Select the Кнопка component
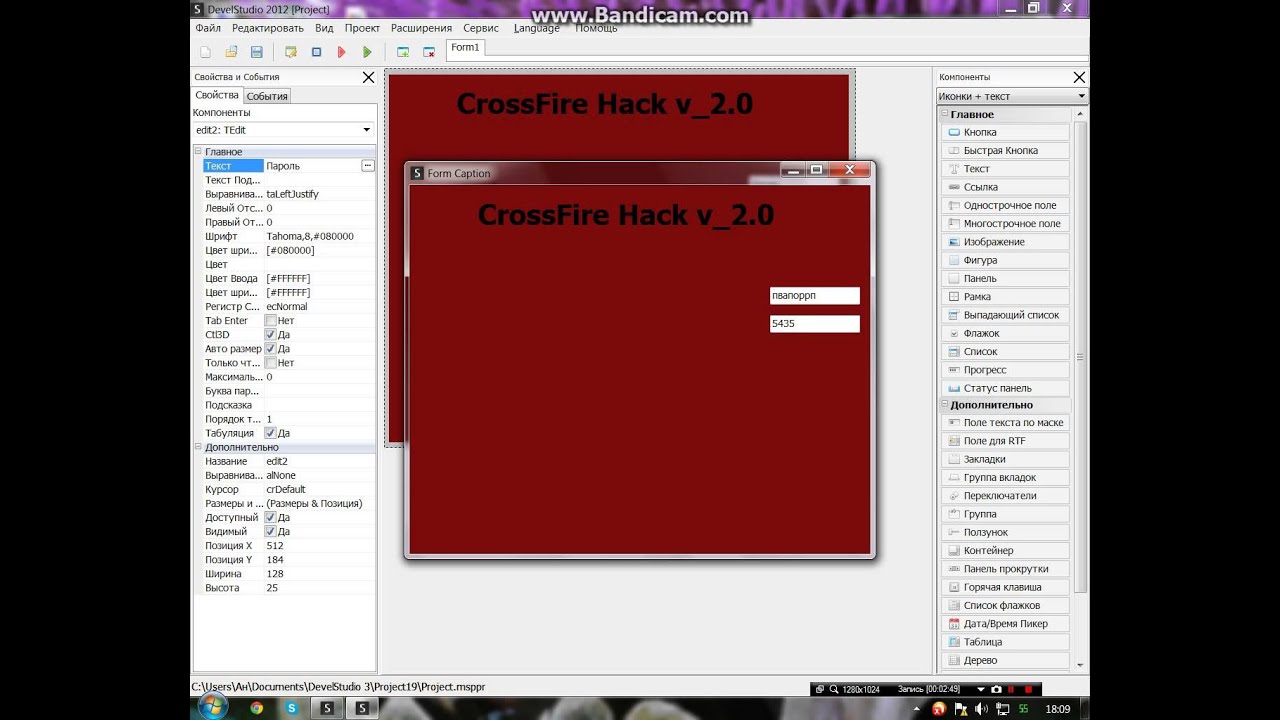The height and width of the screenshot is (720, 1280). pos(1005,132)
